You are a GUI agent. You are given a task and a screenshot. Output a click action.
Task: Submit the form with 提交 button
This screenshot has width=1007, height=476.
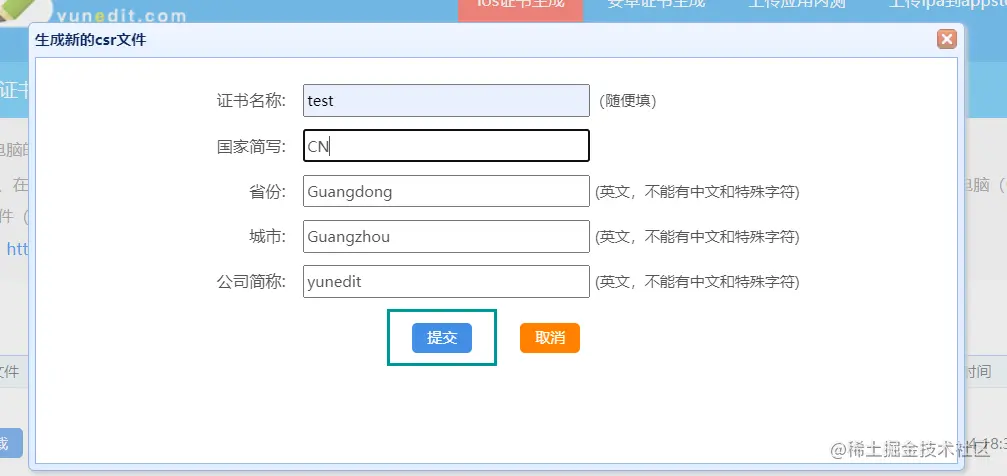pyautogui.click(x=442, y=338)
